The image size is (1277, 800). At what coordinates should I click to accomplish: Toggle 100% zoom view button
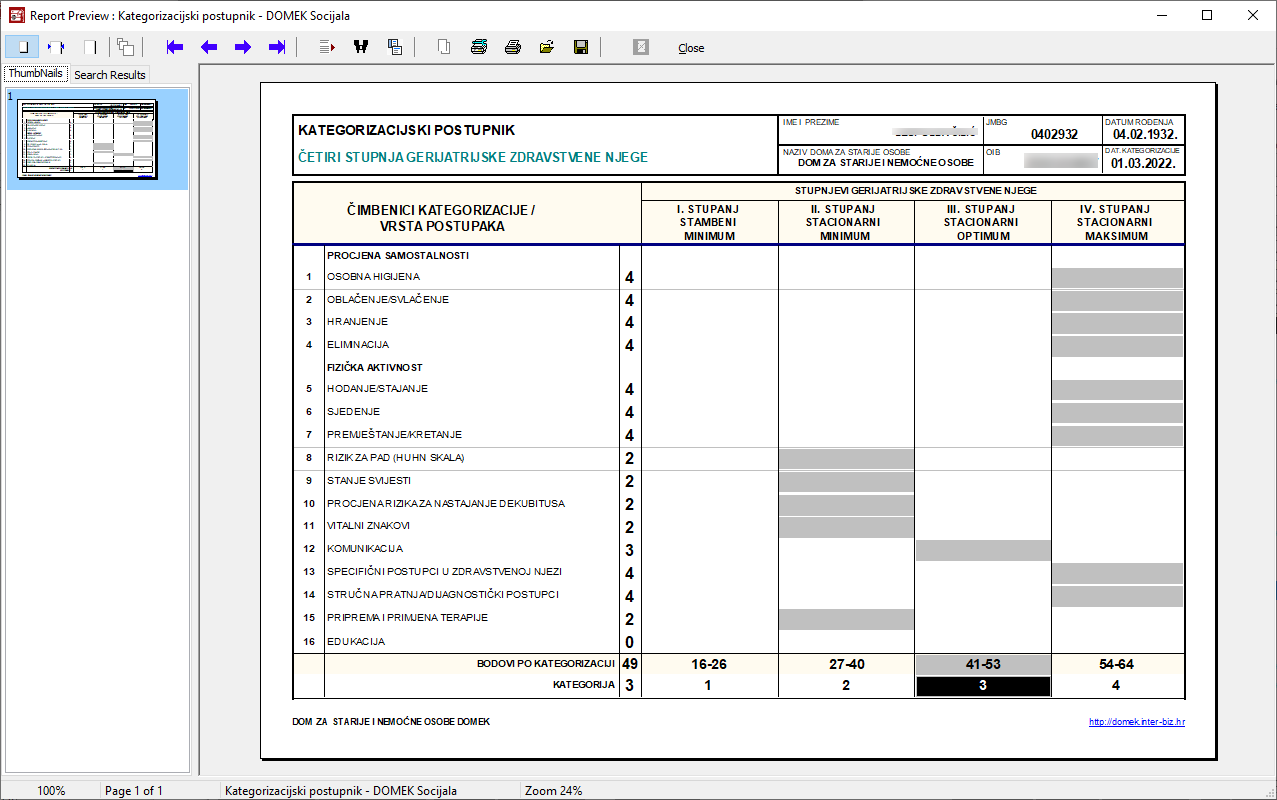click(x=90, y=47)
